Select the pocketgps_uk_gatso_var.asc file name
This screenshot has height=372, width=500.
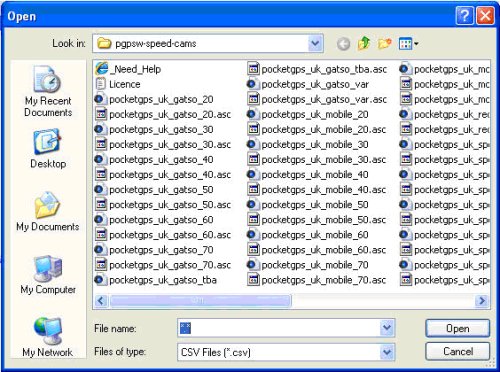(324, 99)
